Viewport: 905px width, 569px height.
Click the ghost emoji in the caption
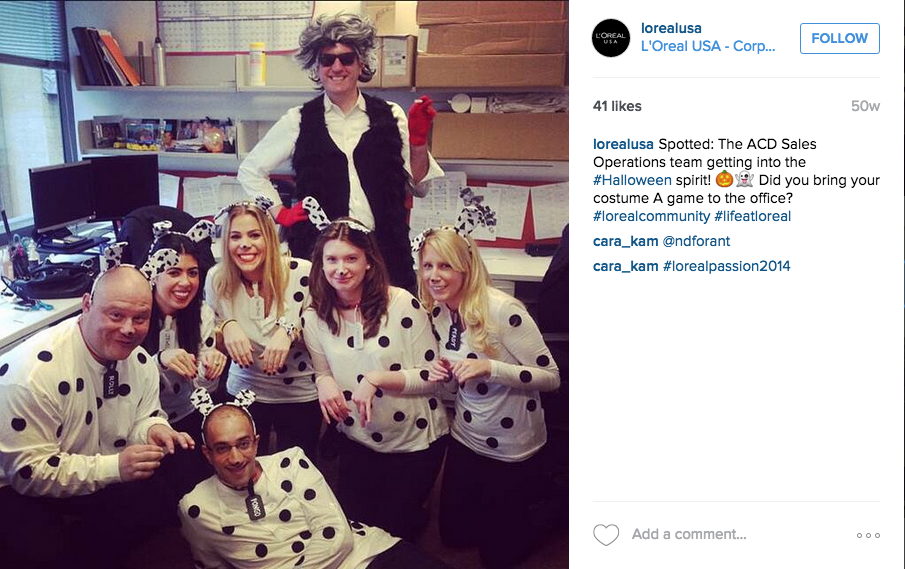[745, 179]
